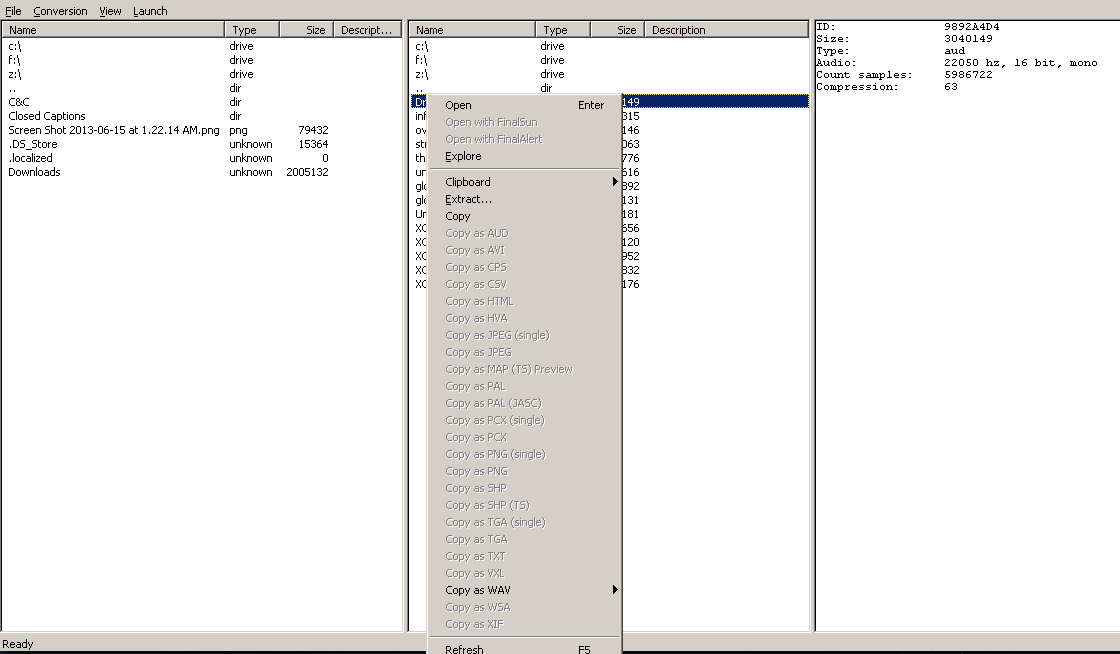
Task: Click Extract... in the context menu
Action: [524, 199]
